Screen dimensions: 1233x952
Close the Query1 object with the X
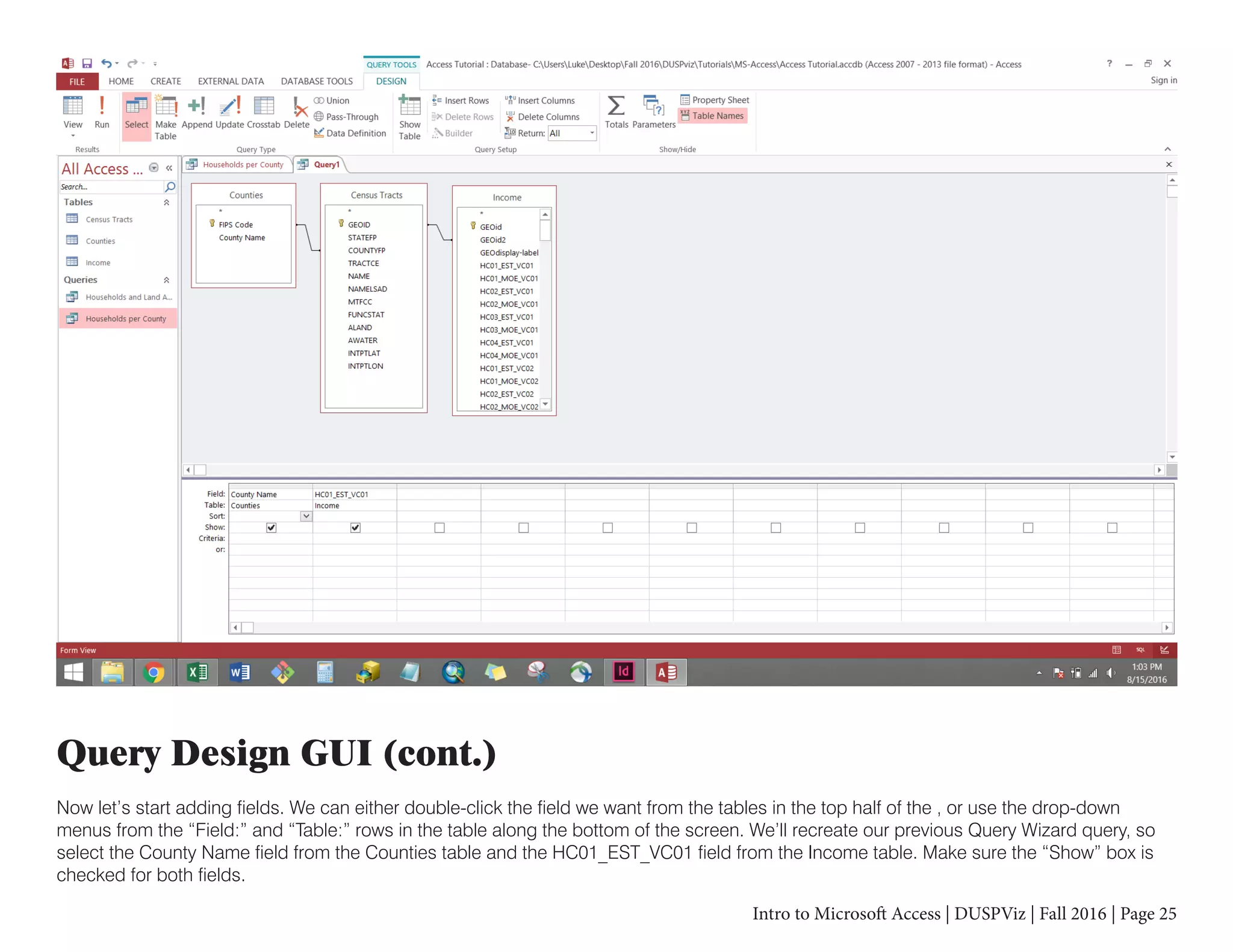[x=1169, y=164]
